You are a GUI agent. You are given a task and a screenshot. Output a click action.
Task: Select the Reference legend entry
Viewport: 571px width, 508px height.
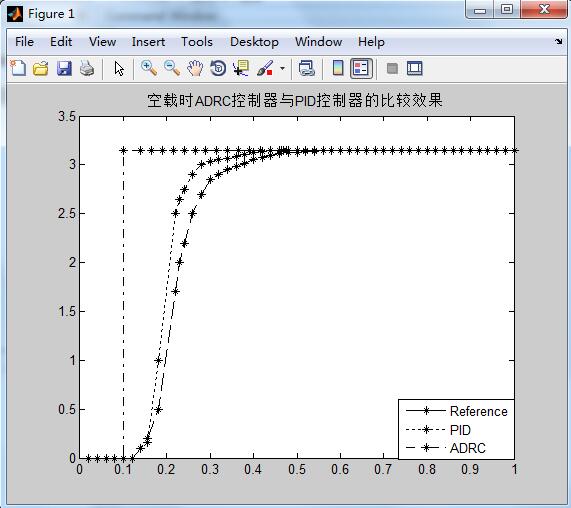coord(457,411)
